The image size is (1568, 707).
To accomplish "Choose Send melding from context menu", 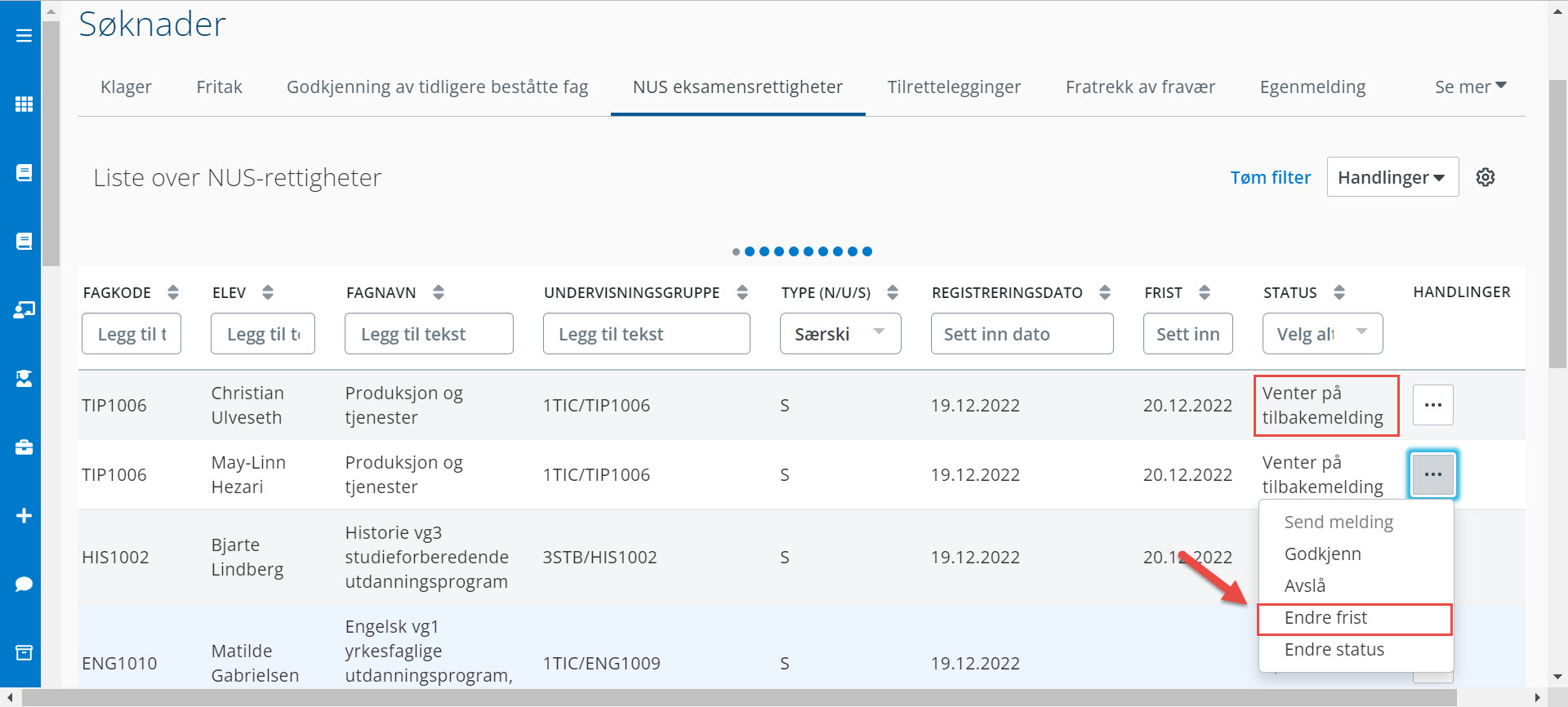I will [1356, 522].
